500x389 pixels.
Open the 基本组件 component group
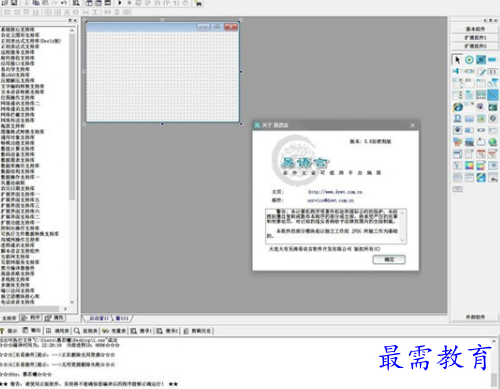click(x=475, y=29)
